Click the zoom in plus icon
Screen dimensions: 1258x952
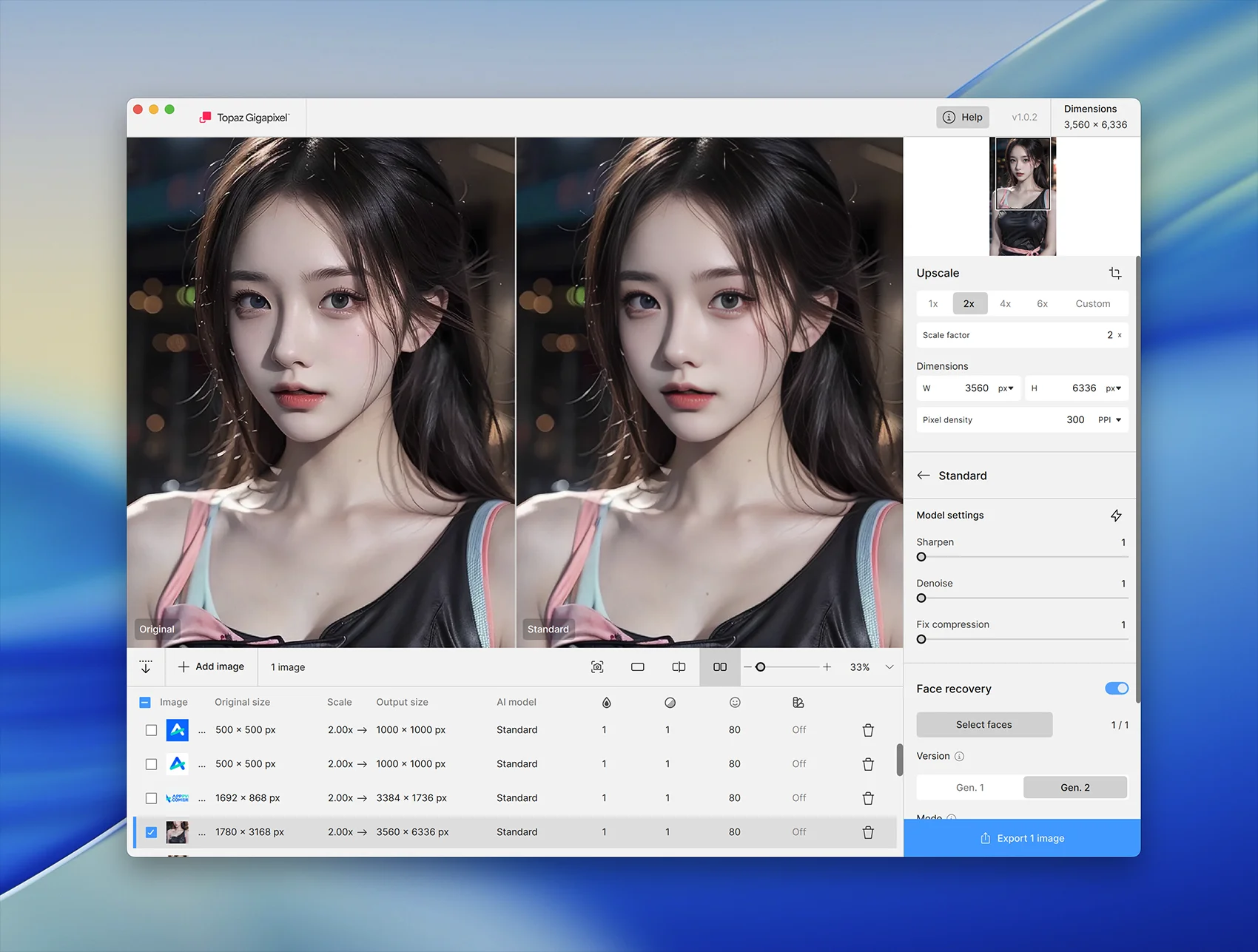point(827,667)
